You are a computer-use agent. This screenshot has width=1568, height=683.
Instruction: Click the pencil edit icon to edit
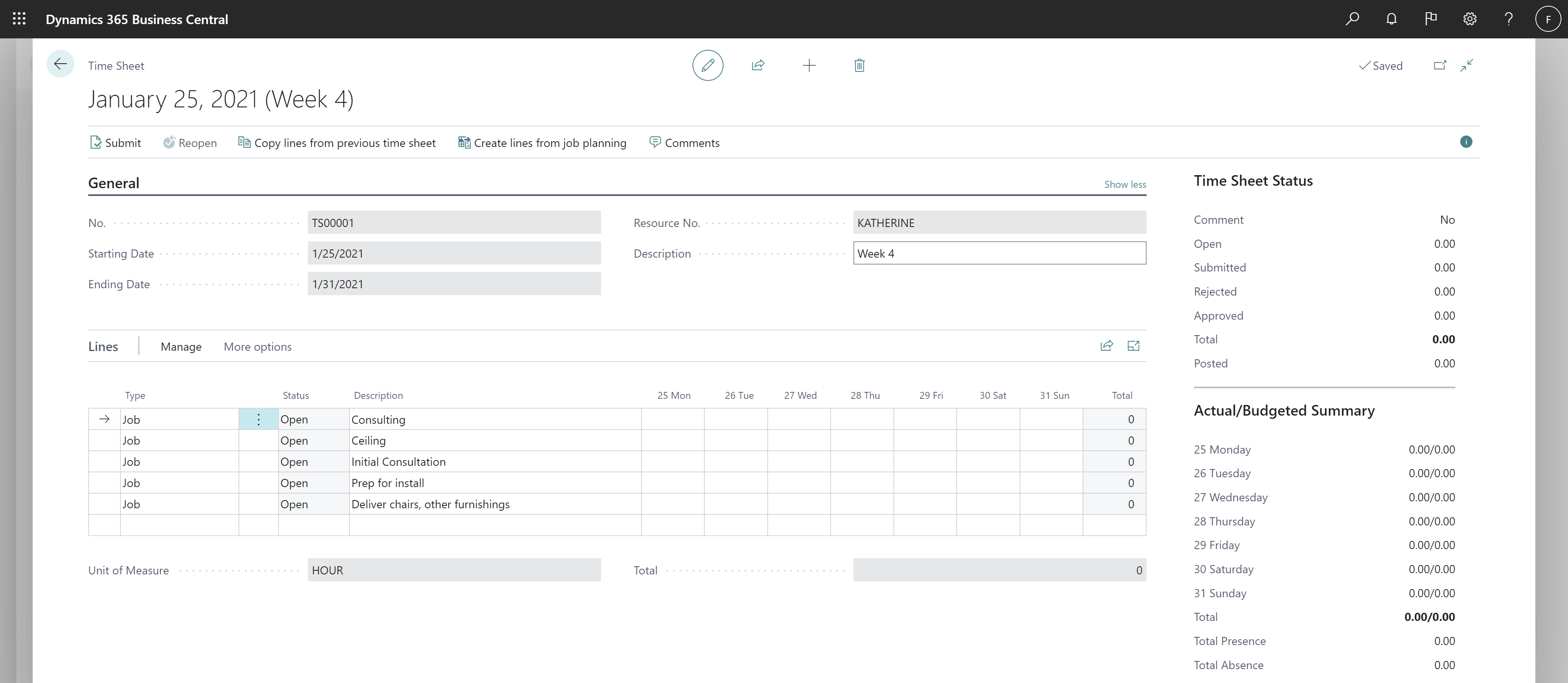click(x=708, y=65)
